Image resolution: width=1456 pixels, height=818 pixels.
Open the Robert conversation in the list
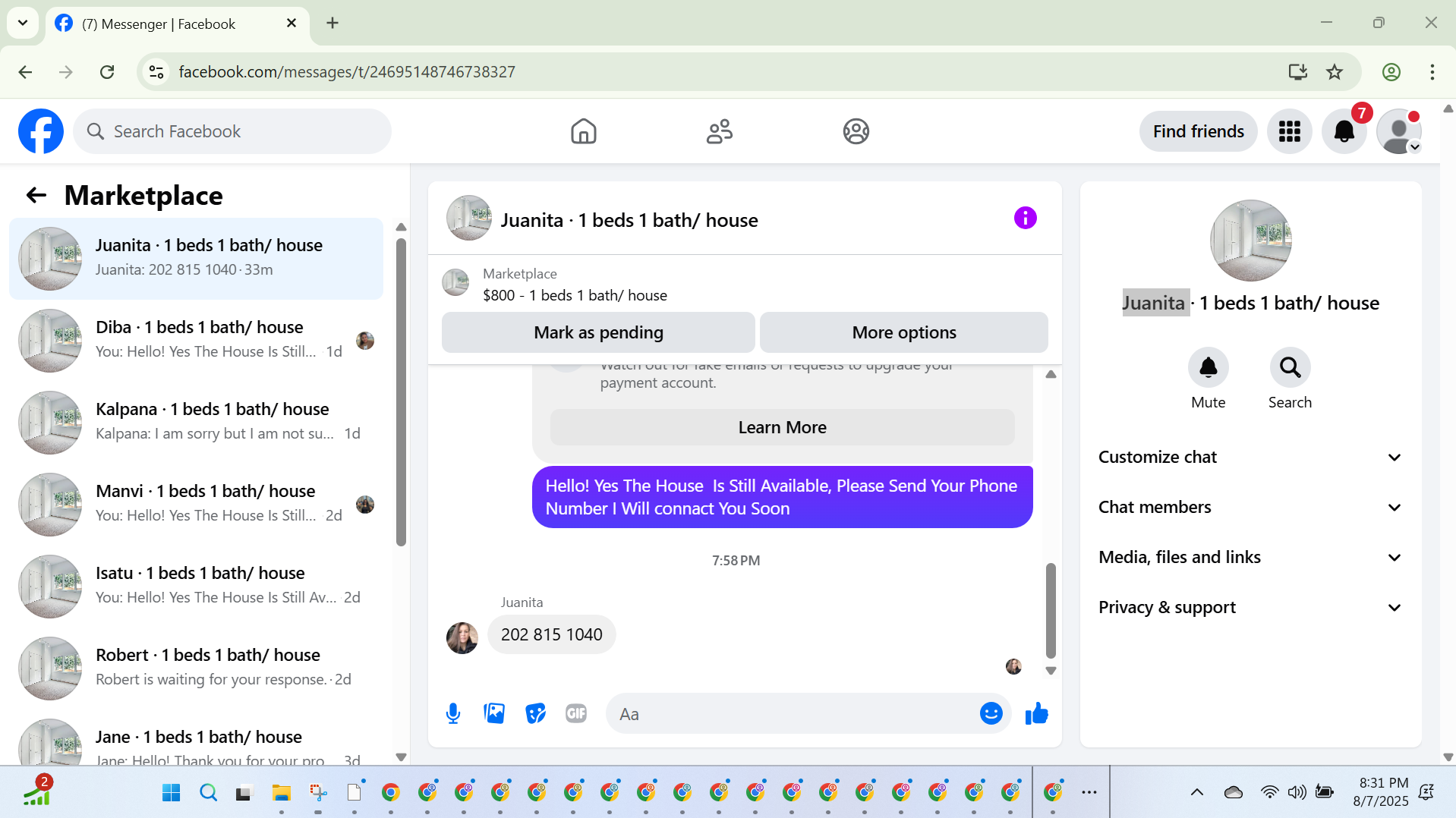click(x=196, y=669)
